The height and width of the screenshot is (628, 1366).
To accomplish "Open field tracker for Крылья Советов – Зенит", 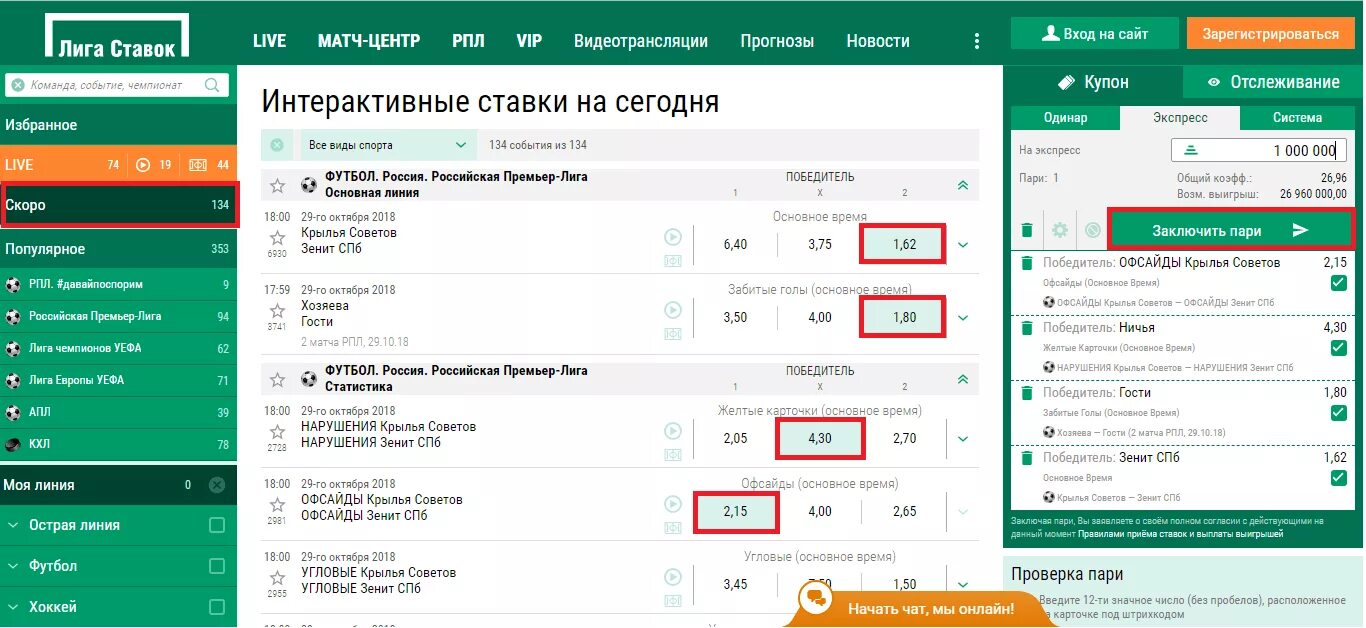I will pos(673,261).
